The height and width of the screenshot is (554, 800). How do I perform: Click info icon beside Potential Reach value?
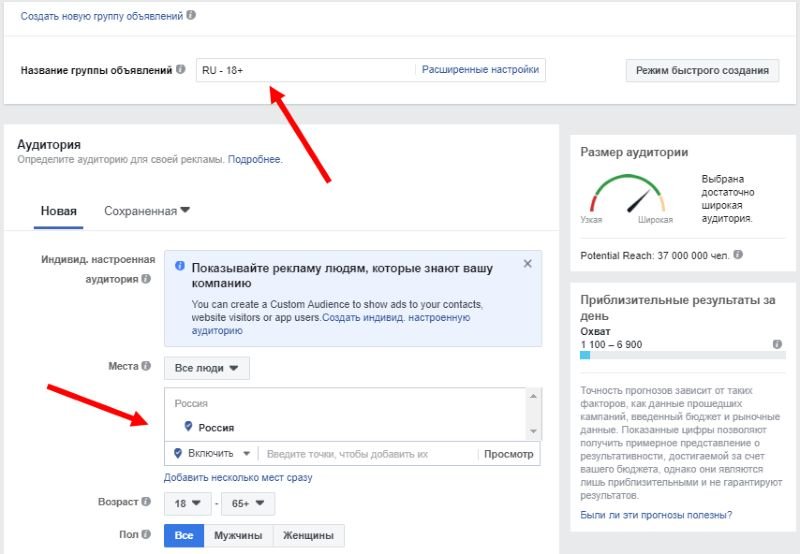(x=738, y=255)
